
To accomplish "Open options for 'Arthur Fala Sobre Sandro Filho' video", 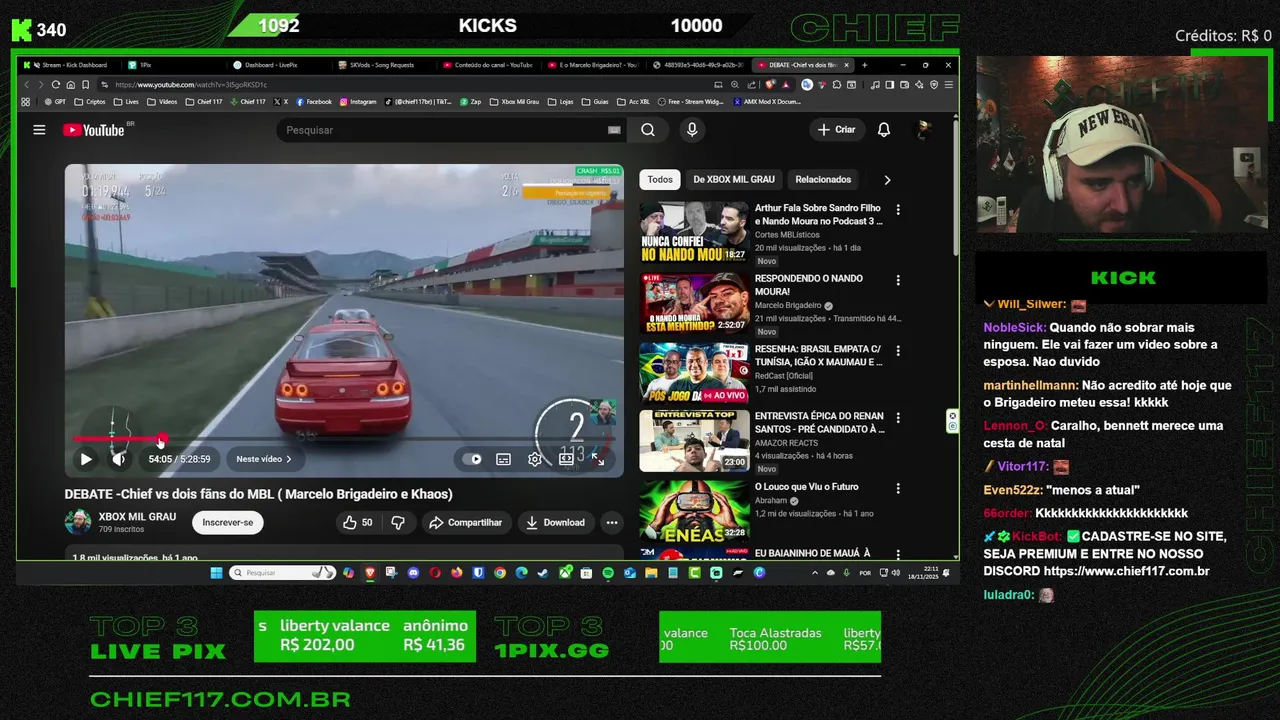I will coord(898,210).
